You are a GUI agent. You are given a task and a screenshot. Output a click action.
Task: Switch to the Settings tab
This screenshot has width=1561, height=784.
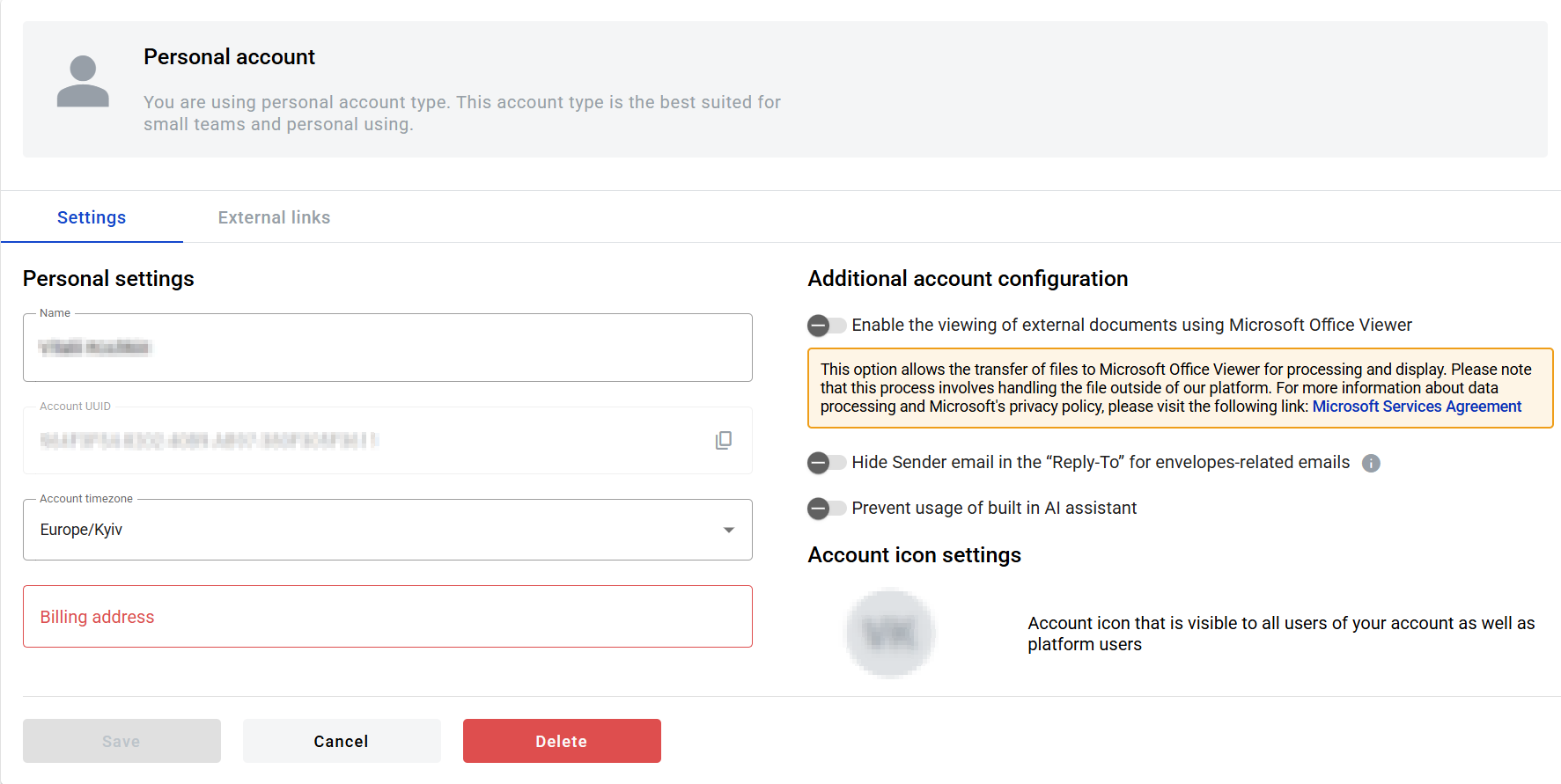point(92,217)
